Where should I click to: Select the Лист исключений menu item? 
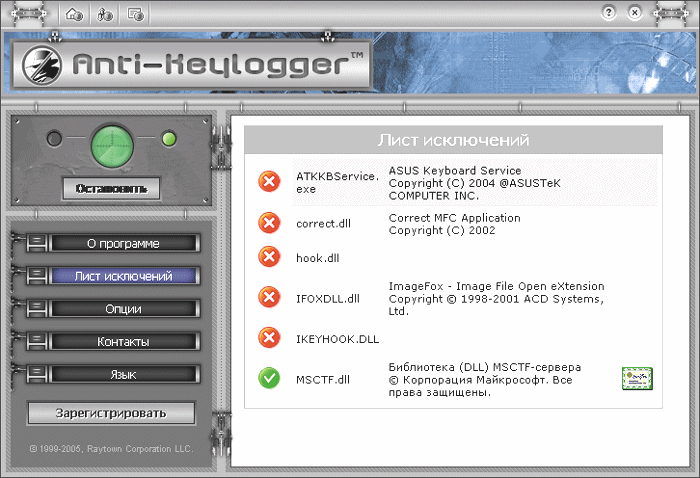(x=124, y=276)
